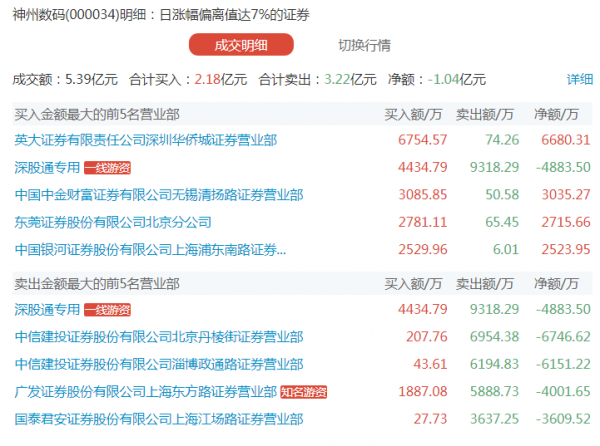This screenshot has height=446, width=600.
Task: Click sell amount 74.26
Action: (502, 140)
